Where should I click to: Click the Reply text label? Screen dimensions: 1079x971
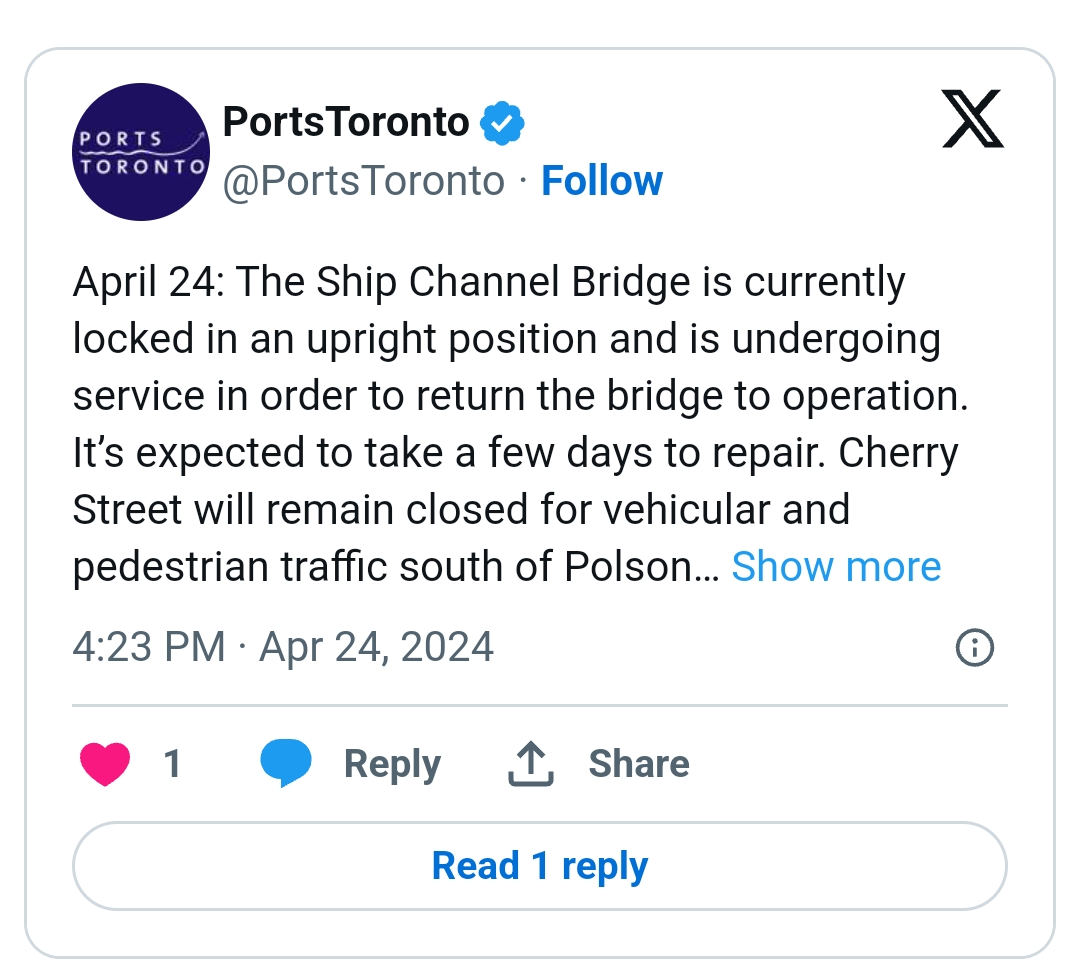pos(392,764)
